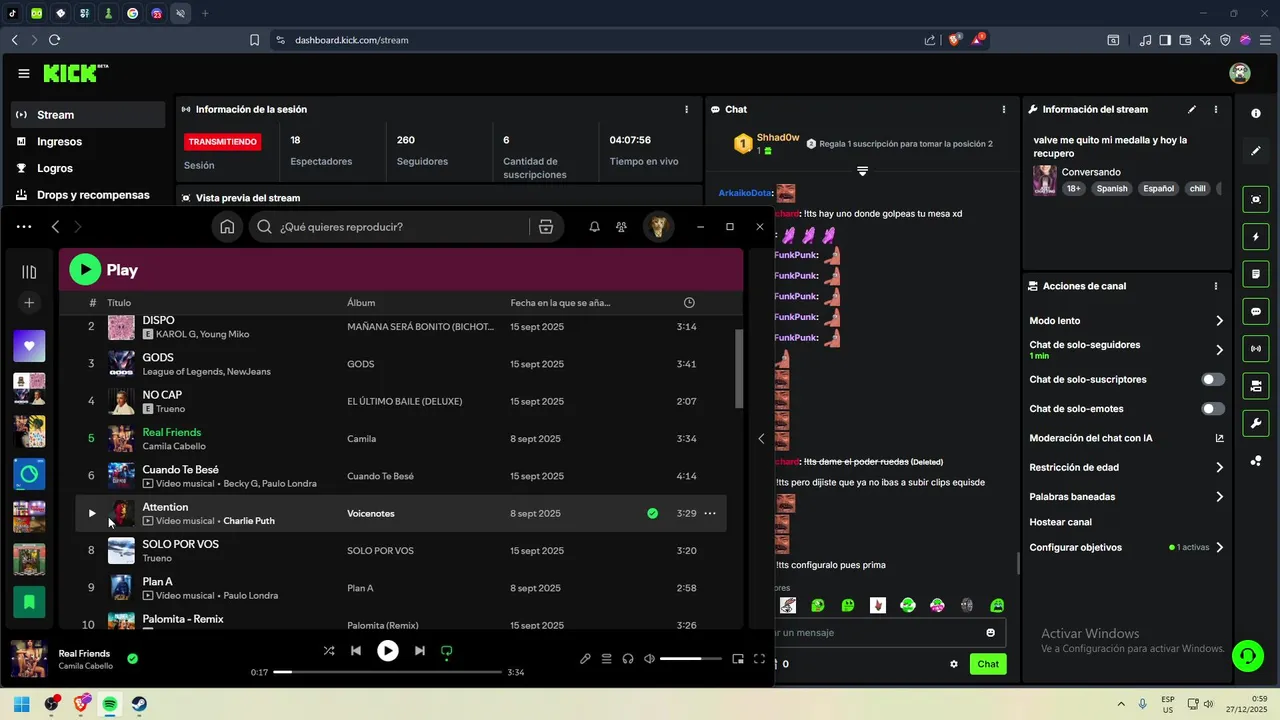Edit stream info with pencil icon
This screenshot has height=720, width=1280.
[1192, 109]
